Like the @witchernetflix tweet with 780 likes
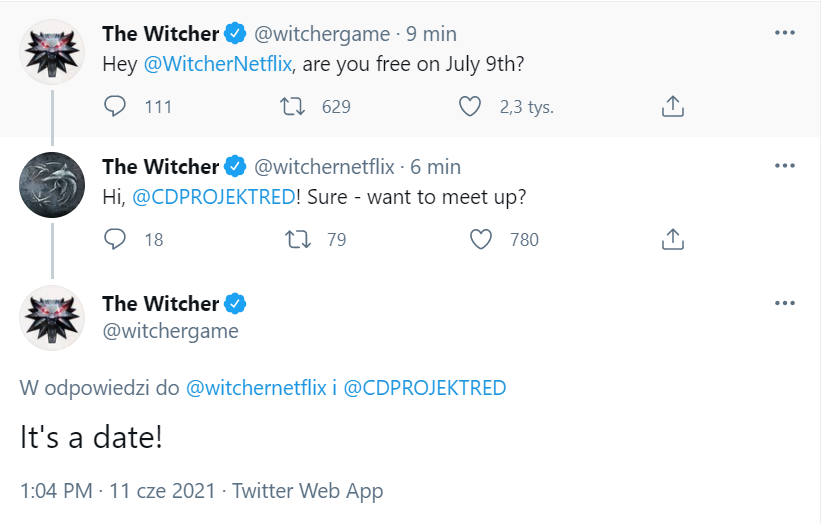Image resolution: width=821 pixels, height=524 pixels. point(481,239)
